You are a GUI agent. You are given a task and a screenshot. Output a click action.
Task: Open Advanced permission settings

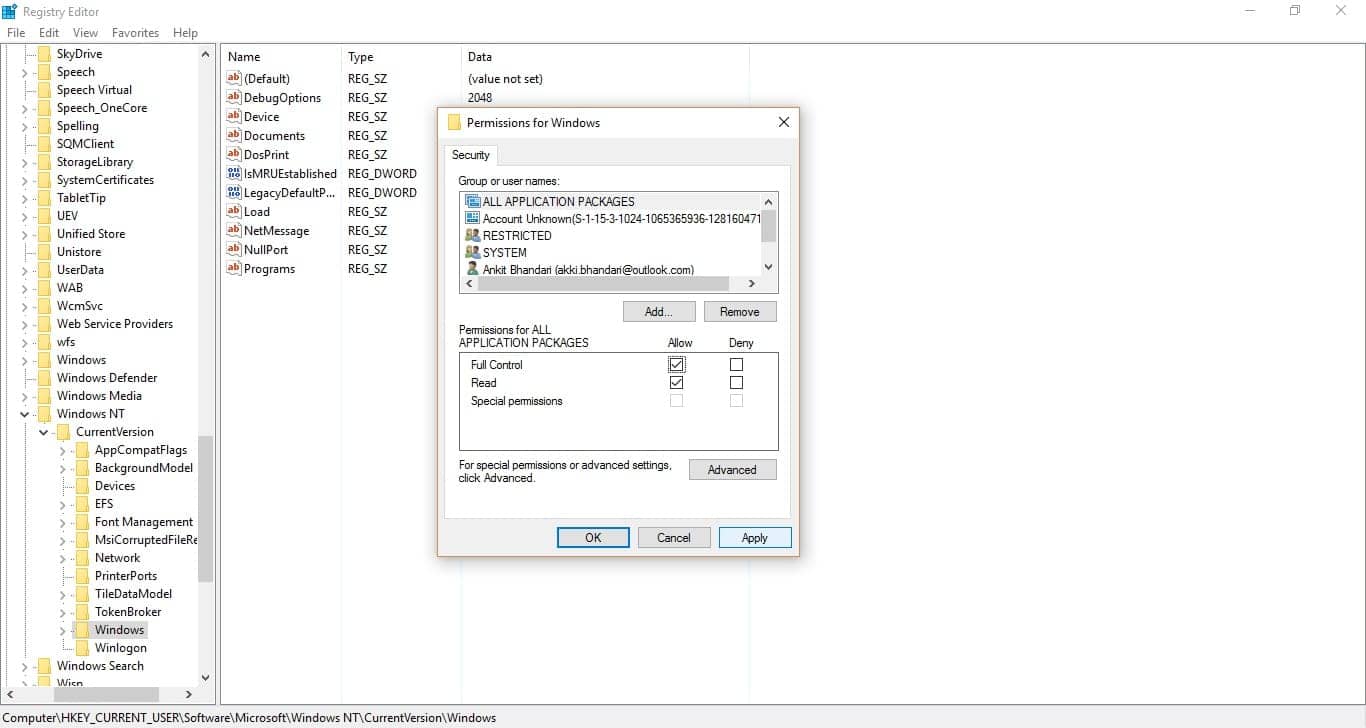[x=733, y=470]
